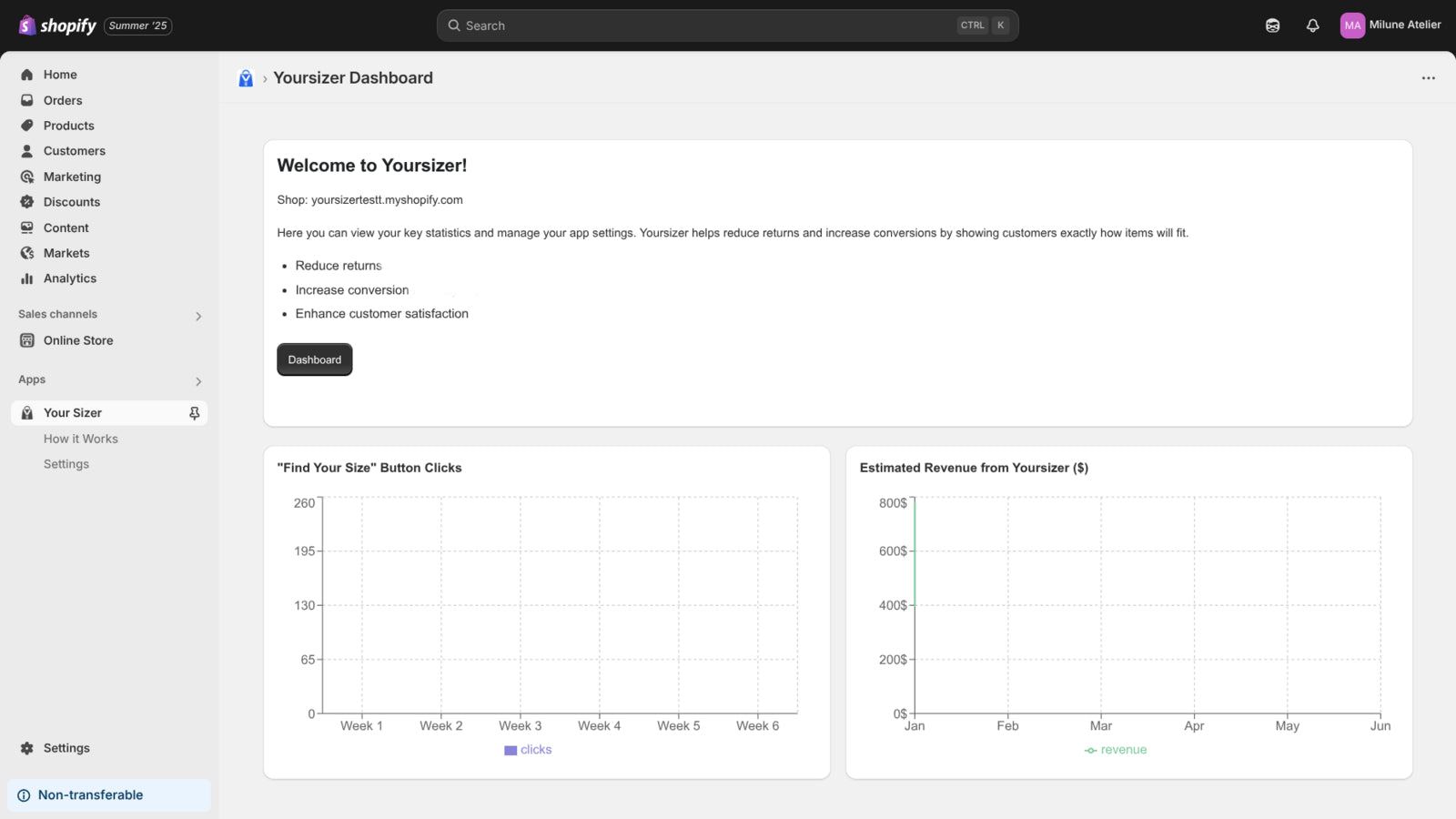Click the CTRL K shortcut hint
Image resolution: width=1456 pixels, height=819 pixels.
pos(983,25)
